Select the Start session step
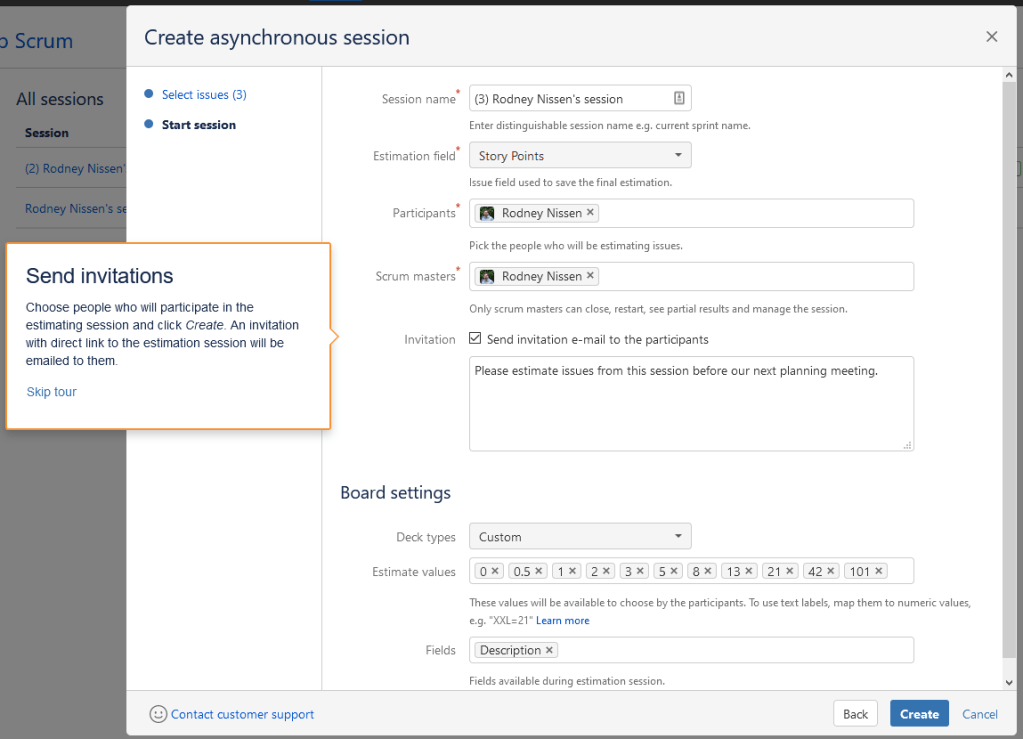This screenshot has width=1023, height=739. (x=199, y=125)
